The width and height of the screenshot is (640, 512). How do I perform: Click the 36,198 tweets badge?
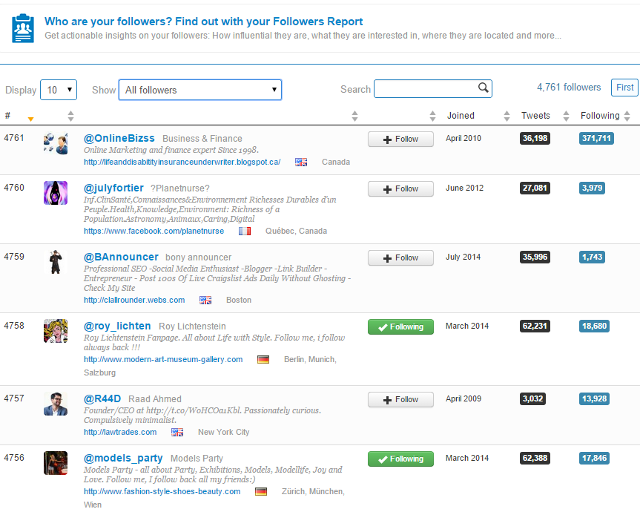[x=535, y=138]
